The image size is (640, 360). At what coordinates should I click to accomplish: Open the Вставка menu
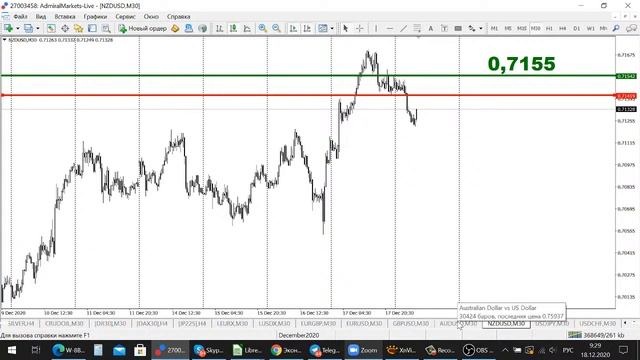tap(65, 17)
